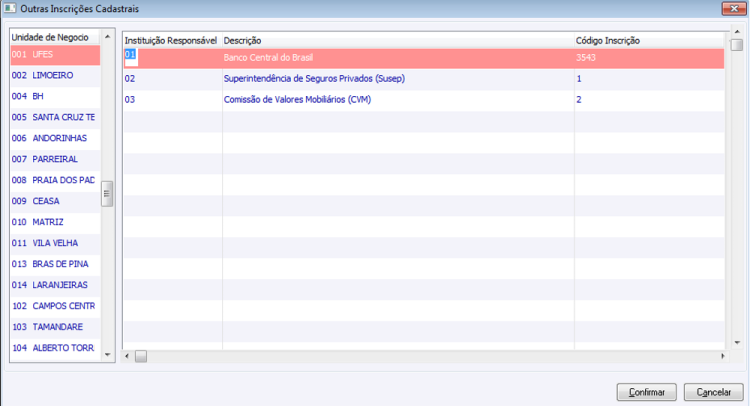Click down arrow of business unit list scrollbar

108,355
